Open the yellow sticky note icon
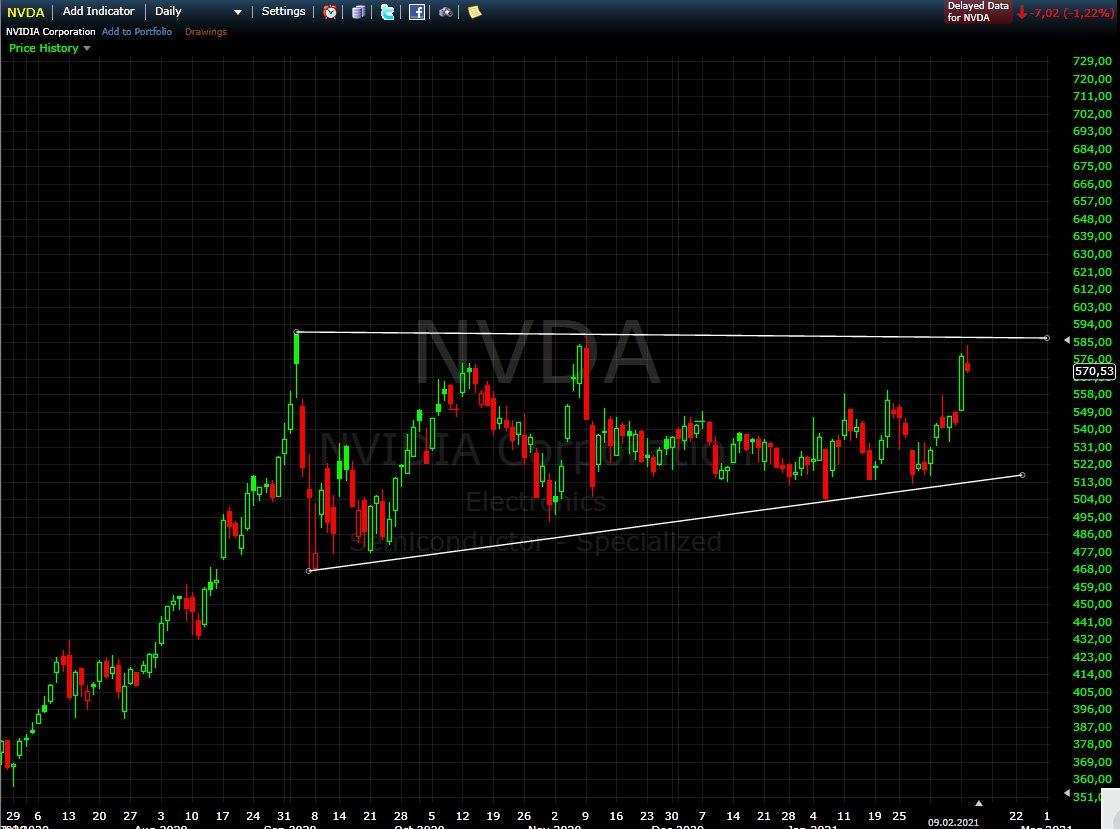 pyautogui.click(x=474, y=11)
